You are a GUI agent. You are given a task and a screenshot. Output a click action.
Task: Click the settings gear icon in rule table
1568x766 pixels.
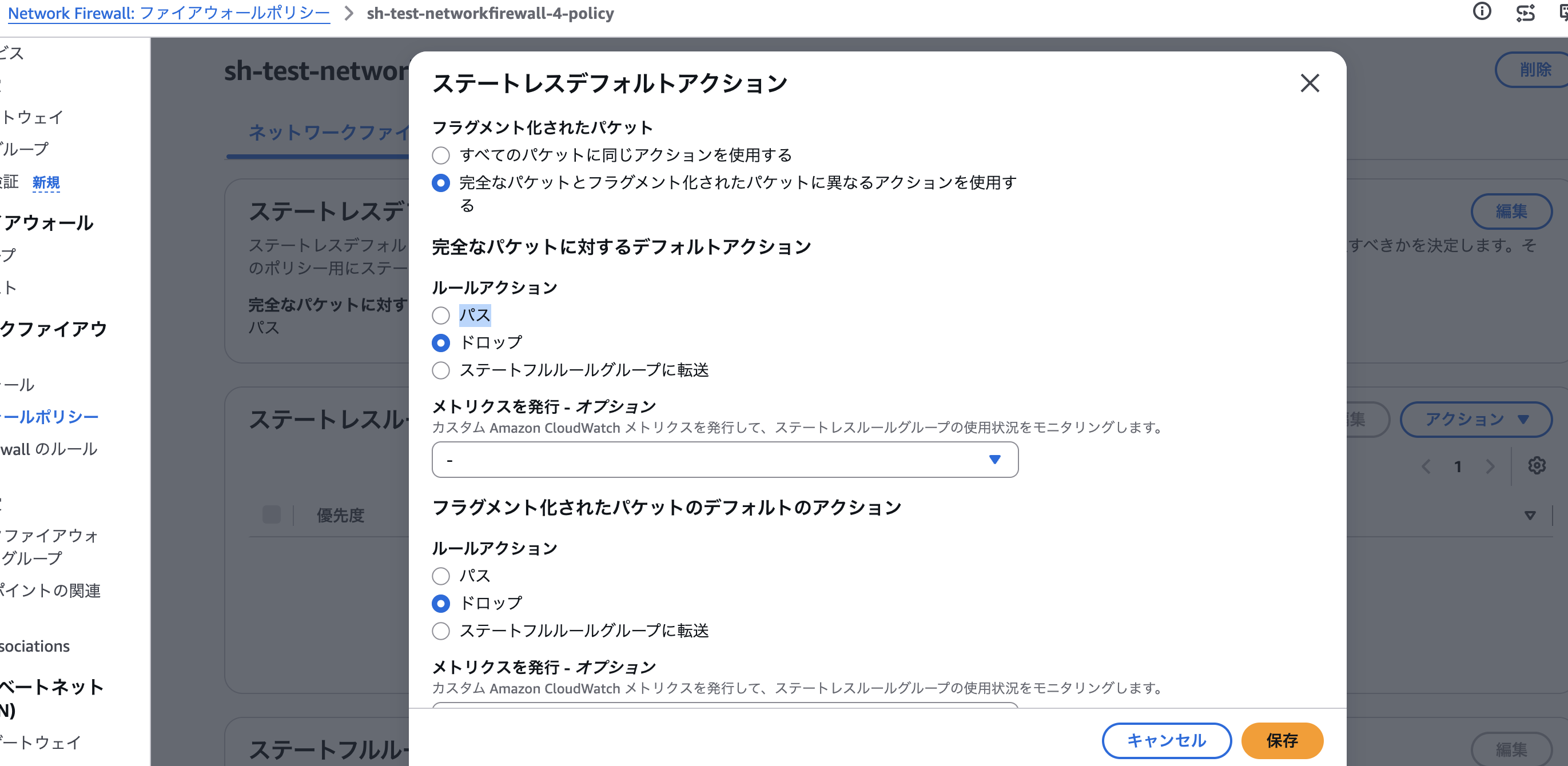1537,465
